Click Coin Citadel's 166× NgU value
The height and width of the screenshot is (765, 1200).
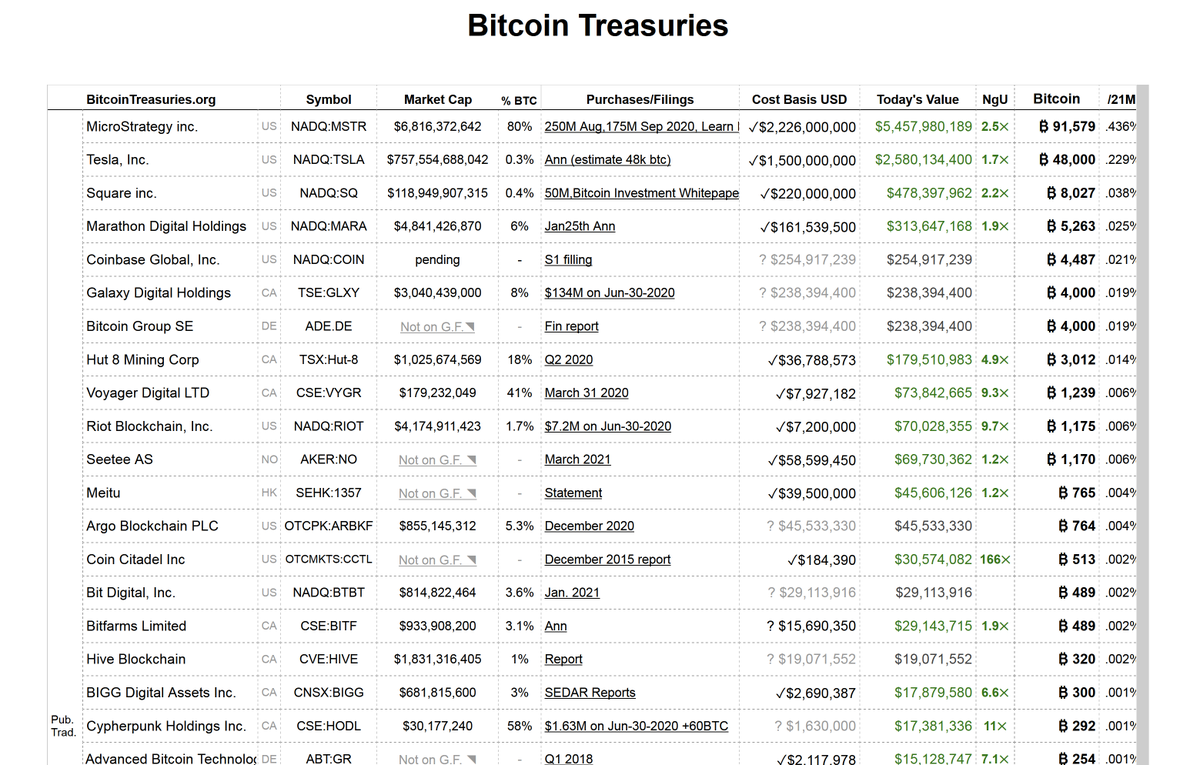(995, 560)
